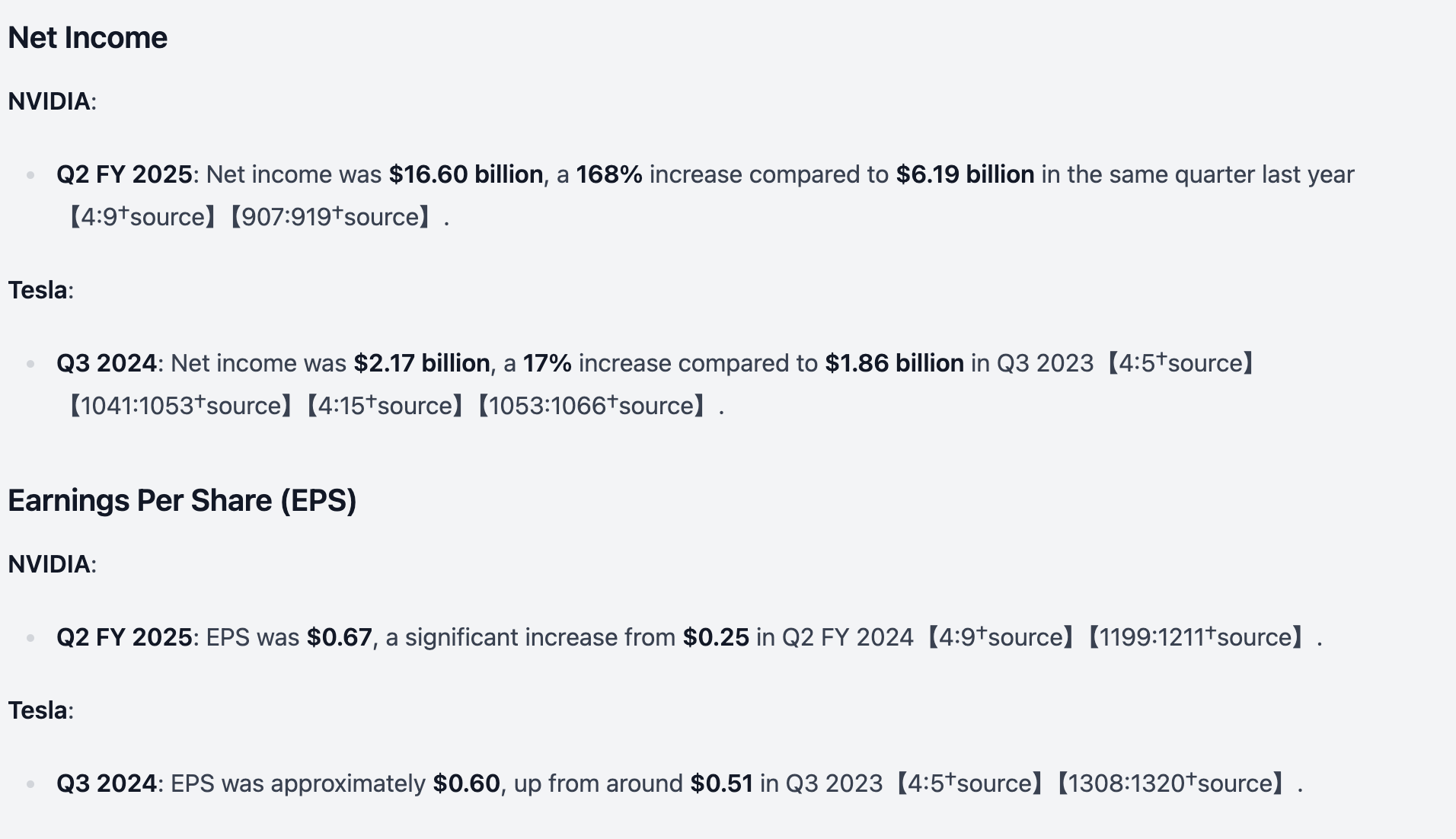Click the Net Income heading
The width and height of the screenshot is (1456, 839).
pyautogui.click(x=88, y=38)
